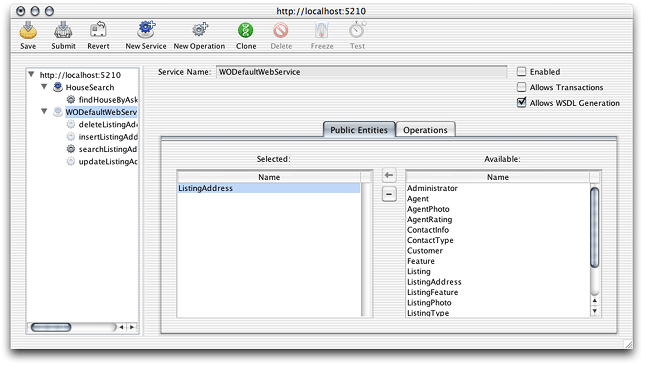Click the minus remove entity button

pyautogui.click(x=389, y=194)
